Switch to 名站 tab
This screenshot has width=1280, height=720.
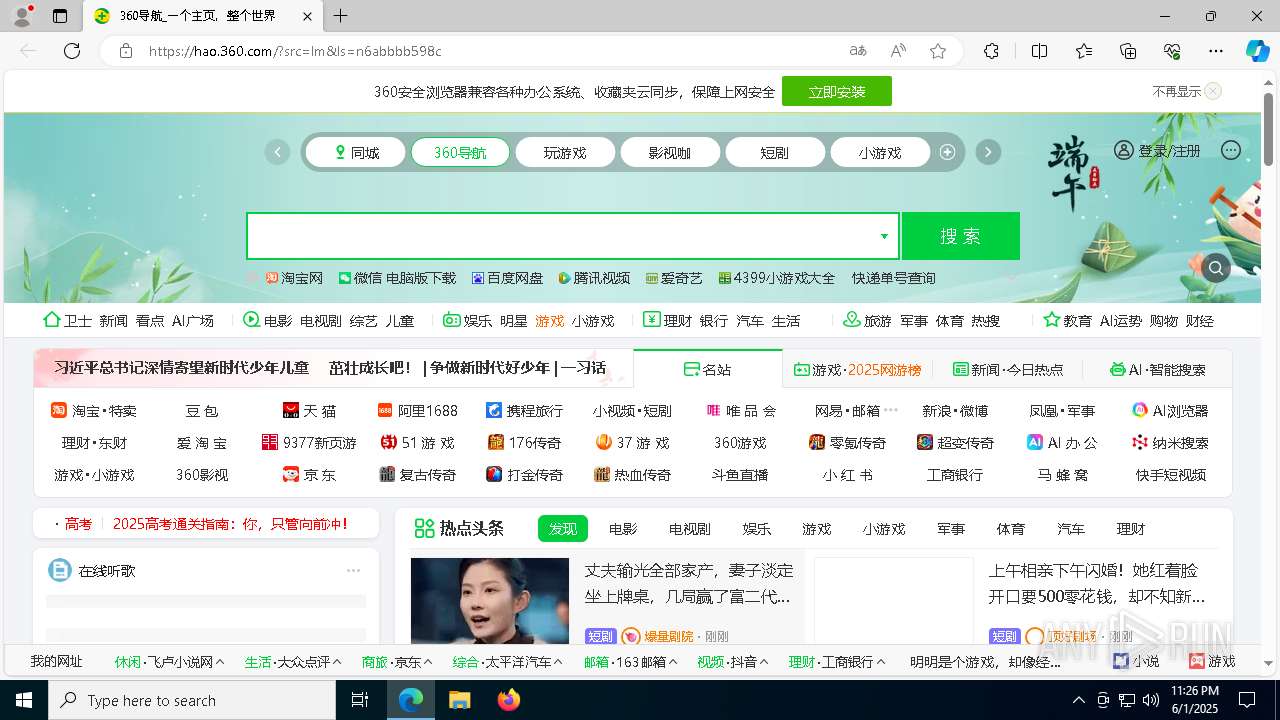click(708, 369)
